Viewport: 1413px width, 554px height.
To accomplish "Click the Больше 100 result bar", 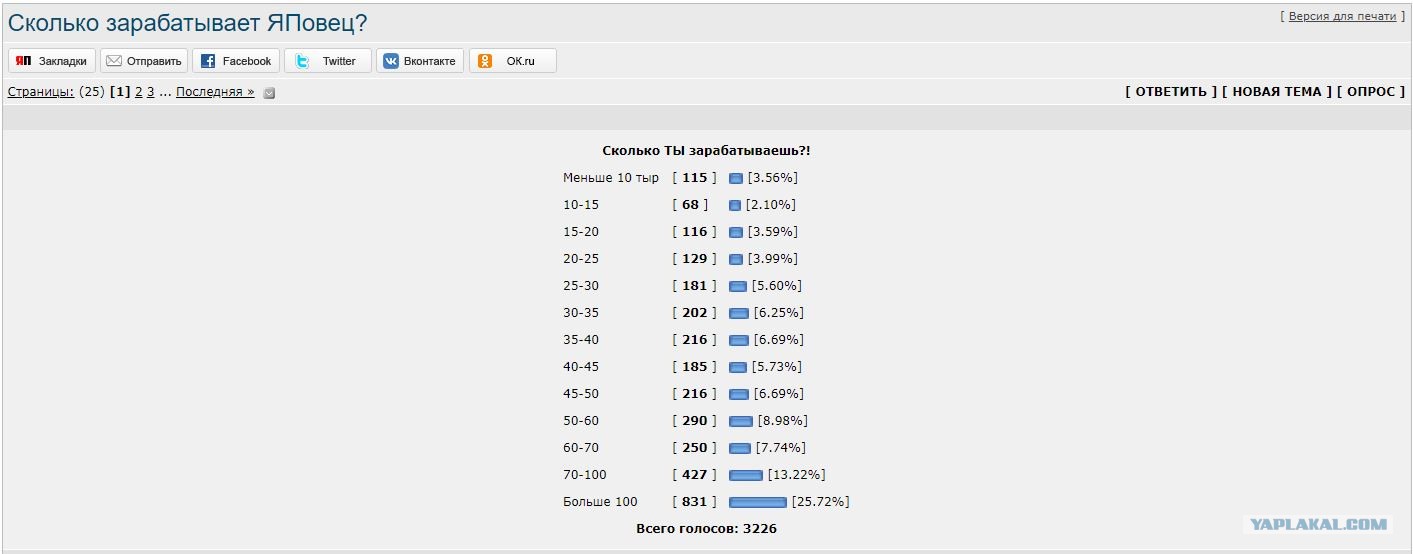I will tap(758, 502).
